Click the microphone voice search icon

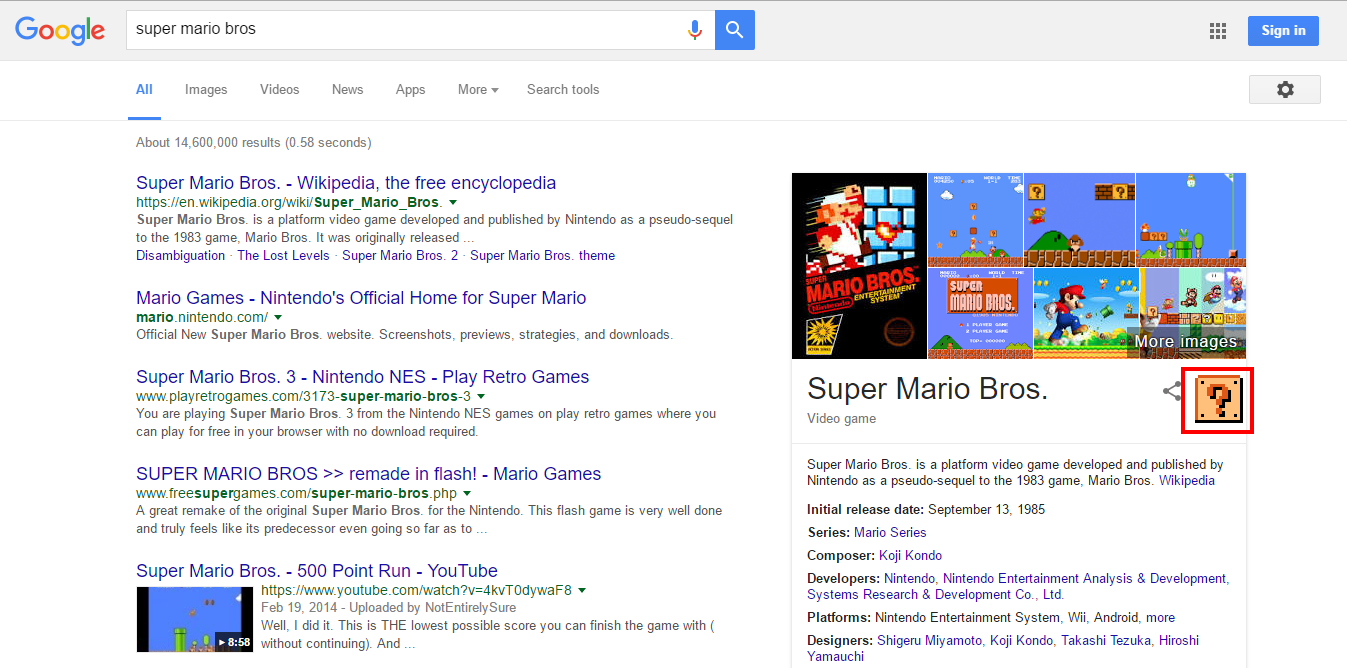tap(695, 30)
